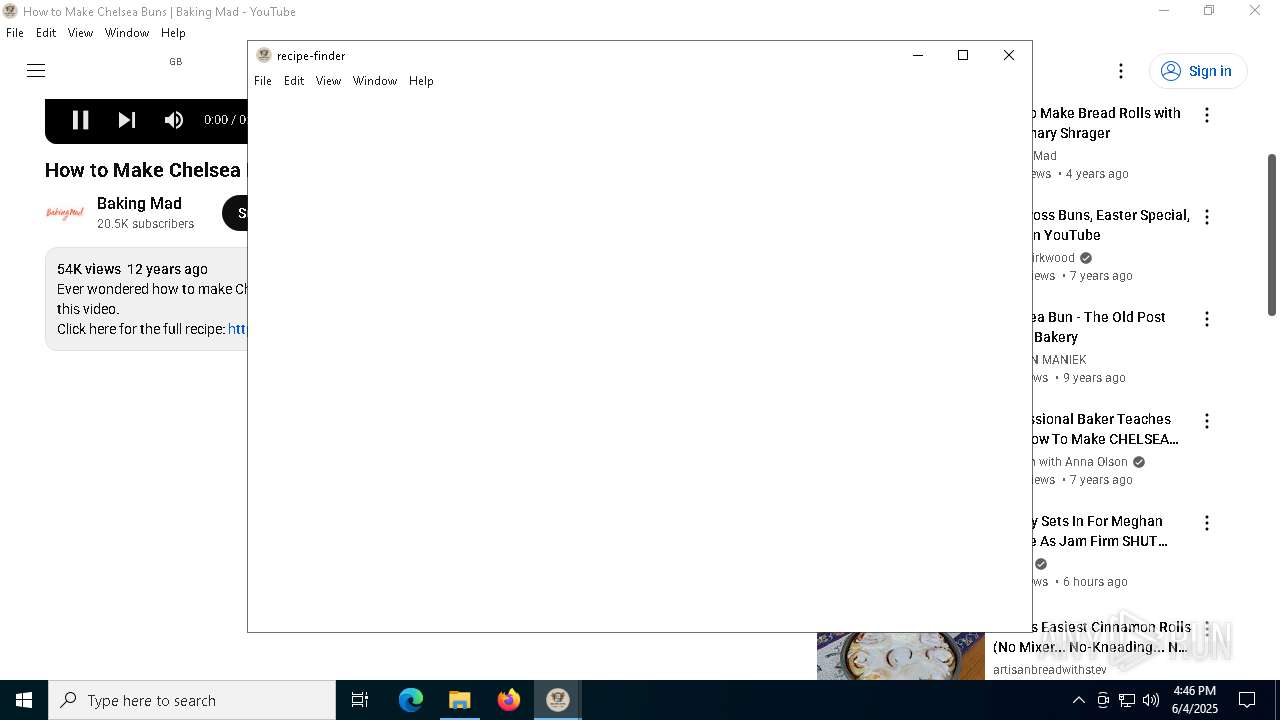Viewport: 1280px width, 720px height.
Task: Skip to next video
Action: click(x=127, y=120)
